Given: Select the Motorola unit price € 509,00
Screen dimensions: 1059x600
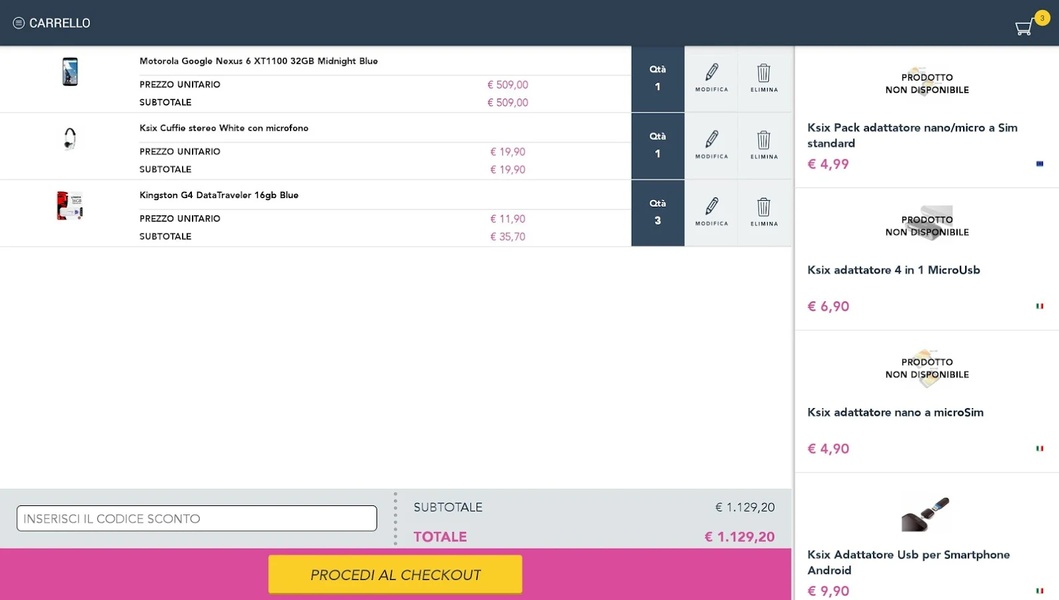Looking at the screenshot, I should click(x=507, y=84).
